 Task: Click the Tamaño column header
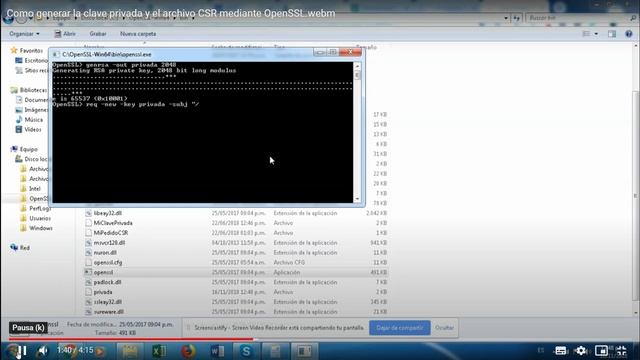pyautogui.click(x=367, y=47)
